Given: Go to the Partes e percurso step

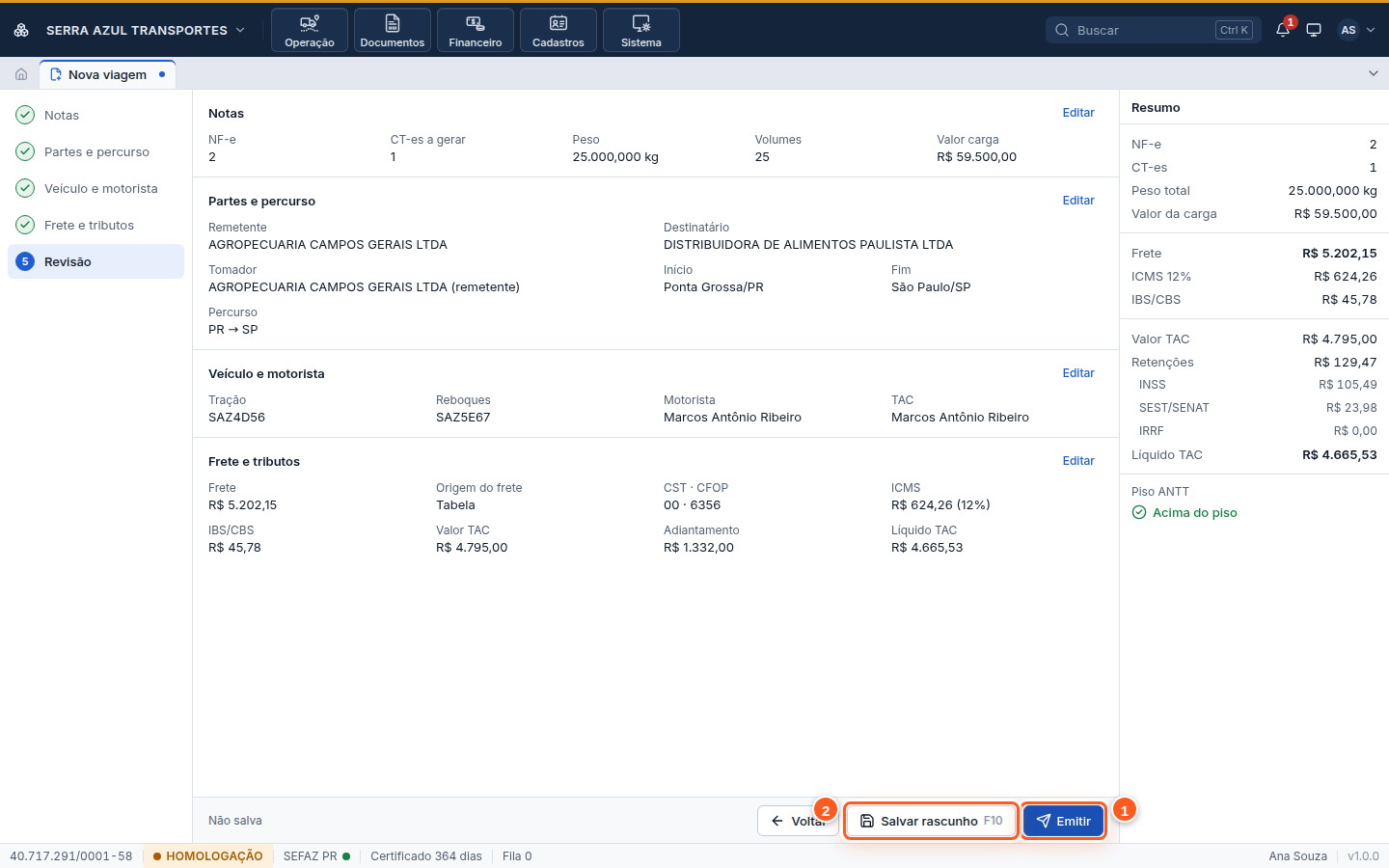Looking at the screenshot, I should (x=95, y=151).
